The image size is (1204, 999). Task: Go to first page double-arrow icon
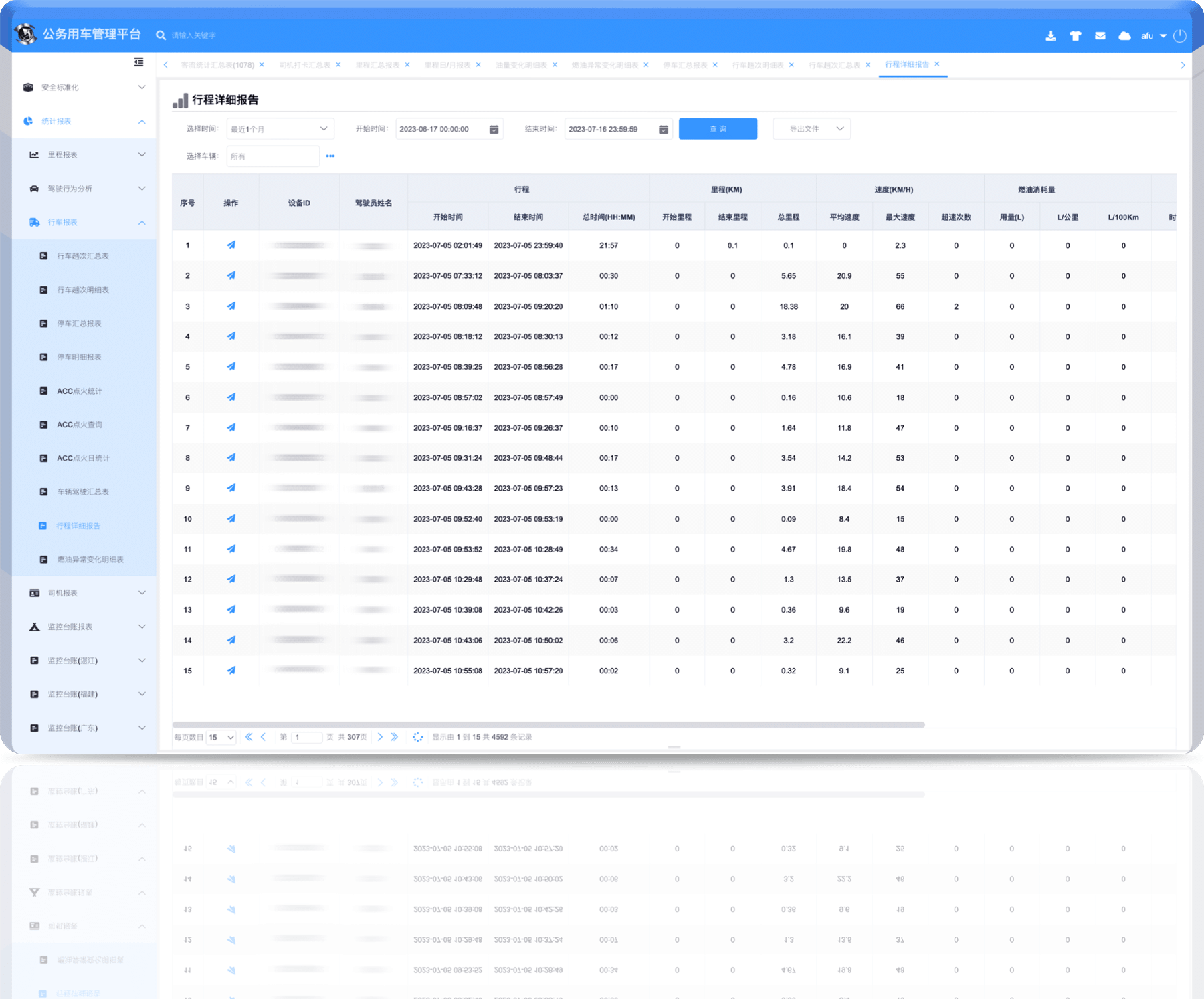click(249, 737)
